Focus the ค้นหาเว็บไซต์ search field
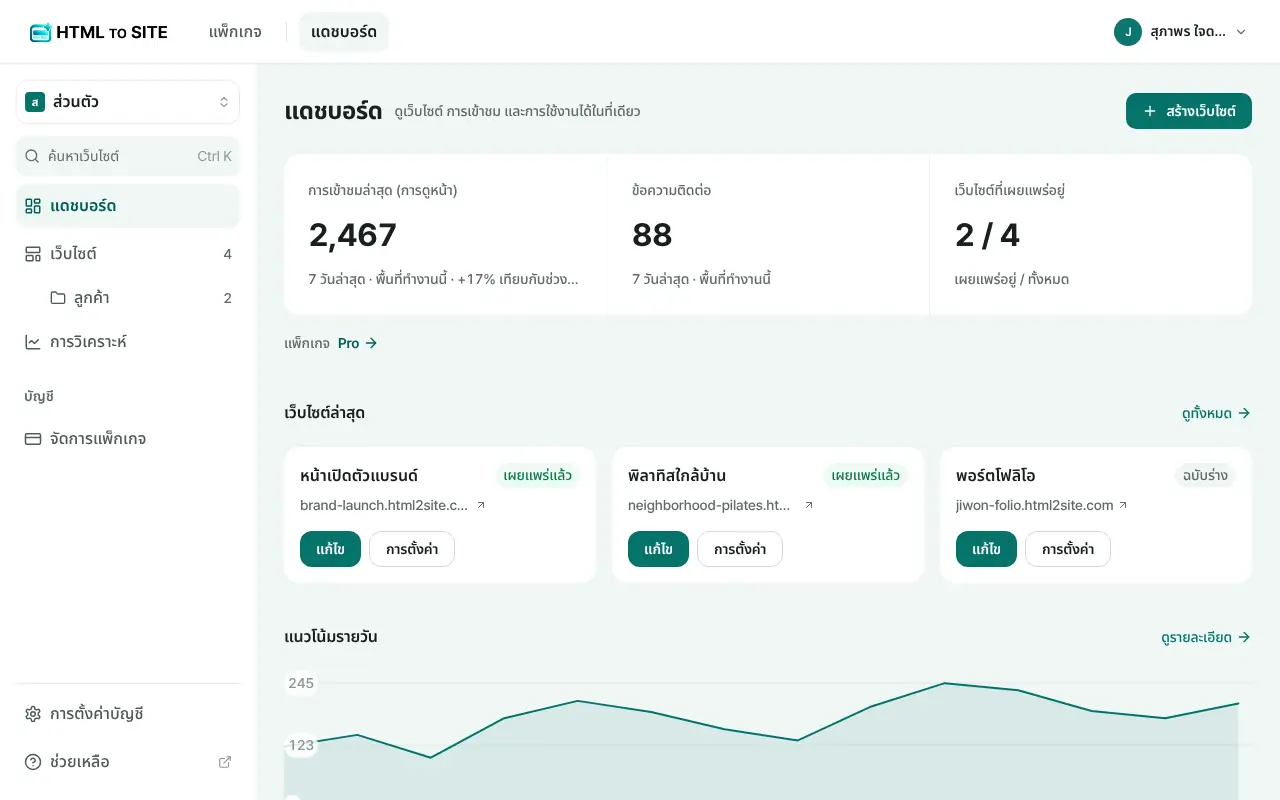Viewport: 1280px width, 800px height. [x=128, y=156]
